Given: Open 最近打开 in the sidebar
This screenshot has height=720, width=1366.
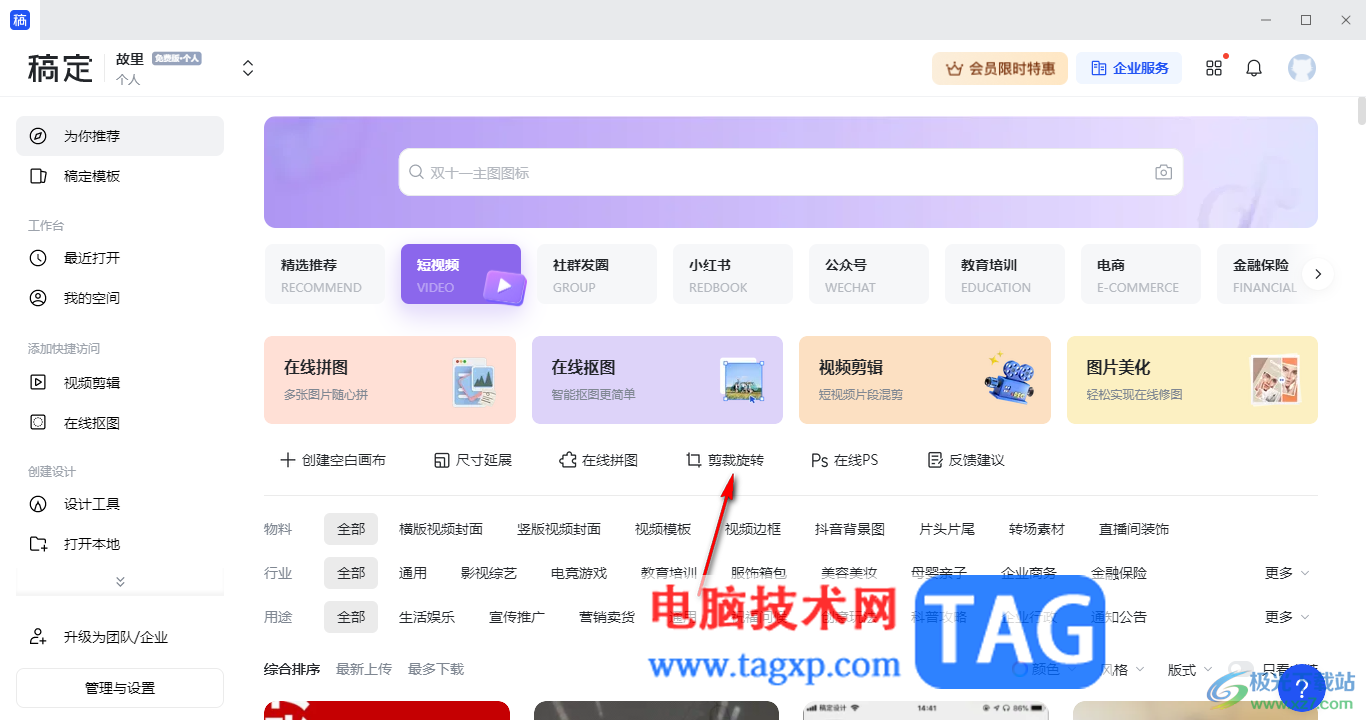Looking at the screenshot, I should coord(120,258).
